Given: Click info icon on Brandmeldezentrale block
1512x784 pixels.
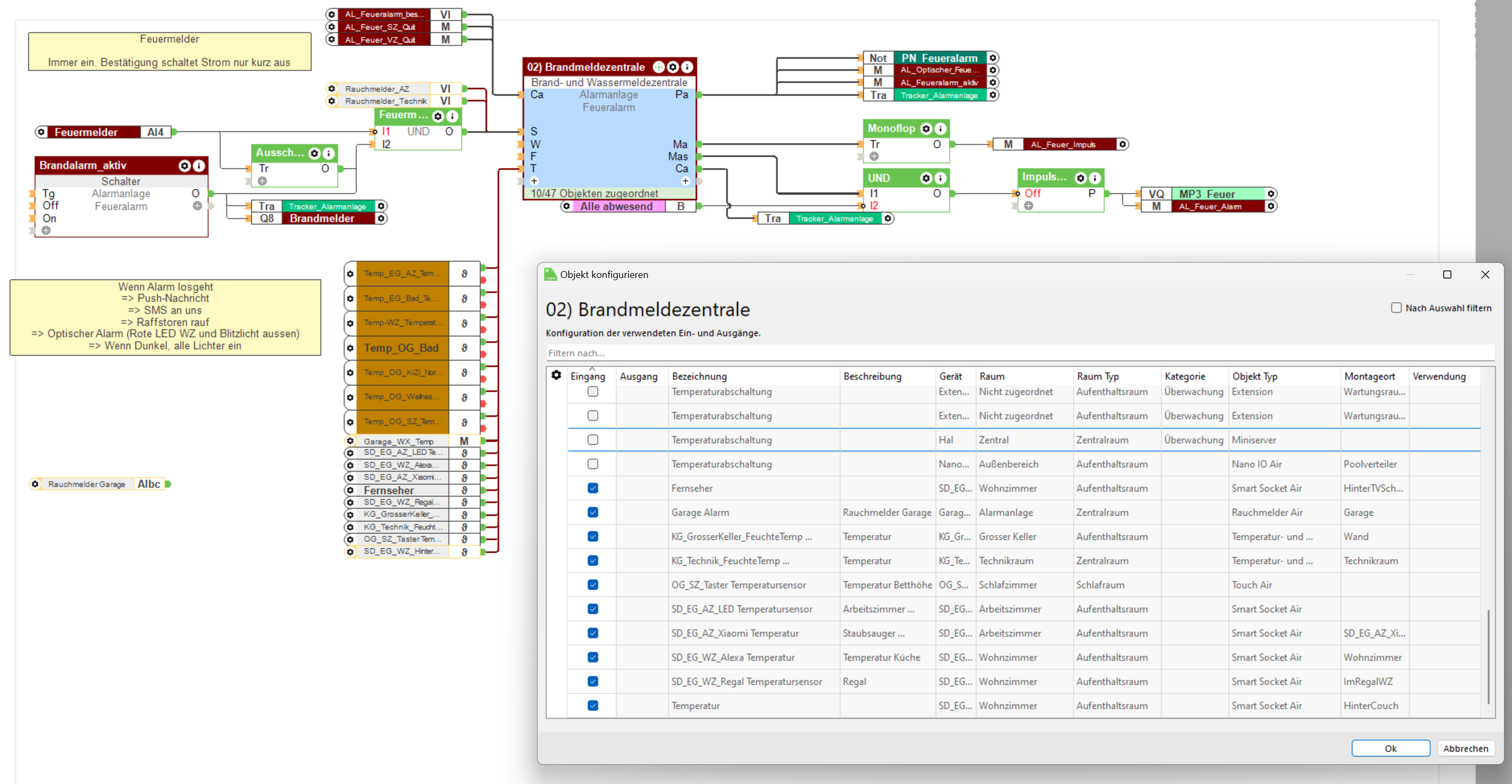Looking at the screenshot, I should coord(686,67).
